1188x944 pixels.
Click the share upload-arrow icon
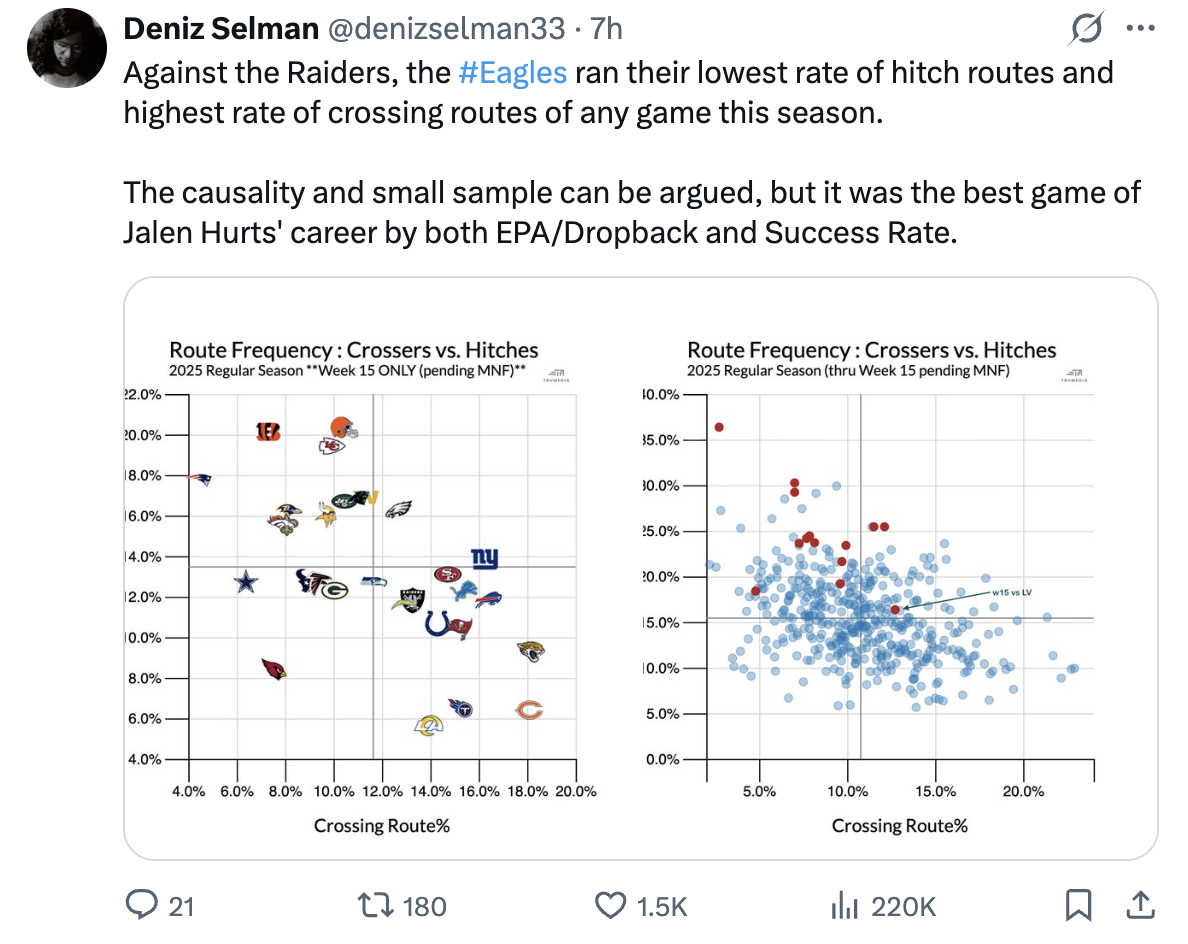click(1138, 906)
